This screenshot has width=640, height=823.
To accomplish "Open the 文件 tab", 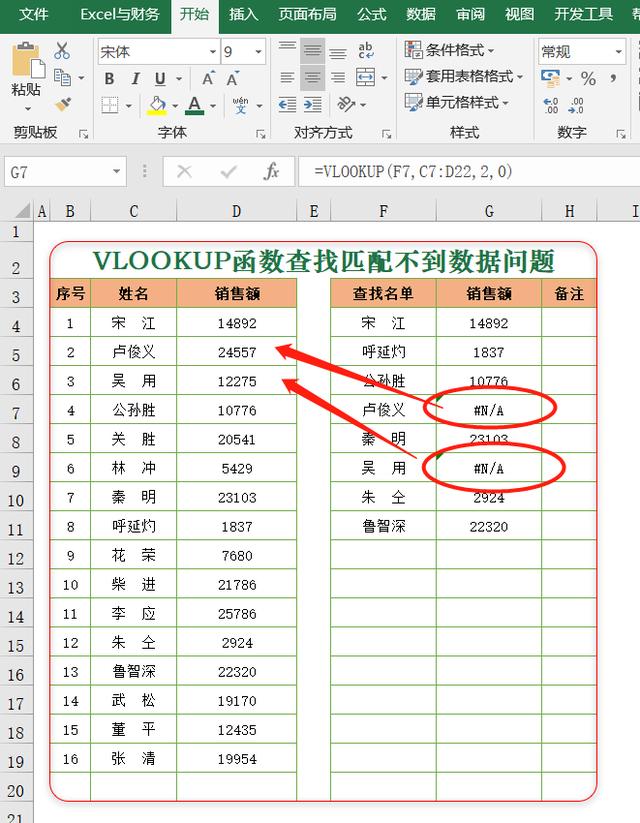I will (x=34, y=14).
